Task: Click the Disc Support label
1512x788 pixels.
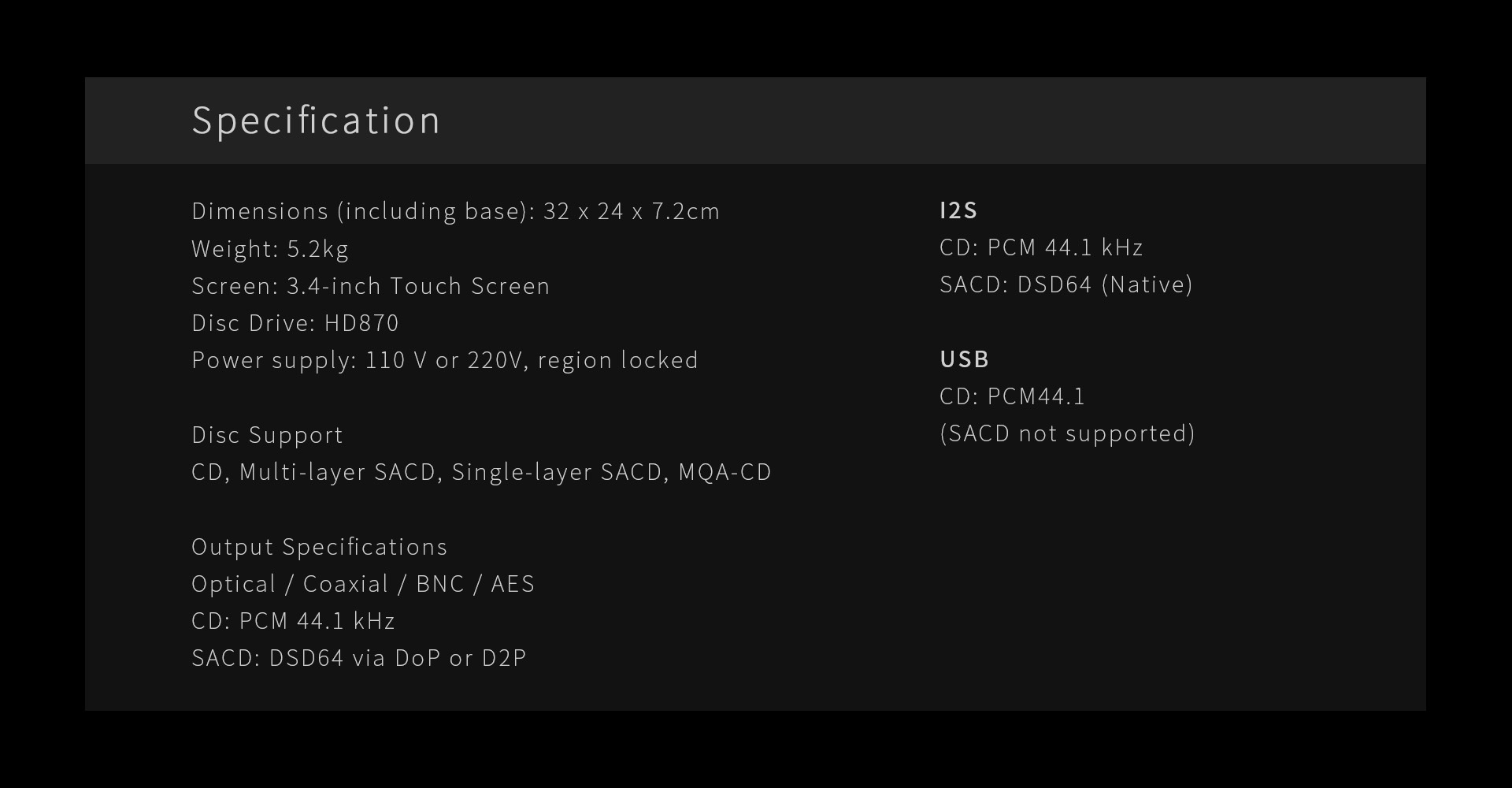Action: pos(267,435)
